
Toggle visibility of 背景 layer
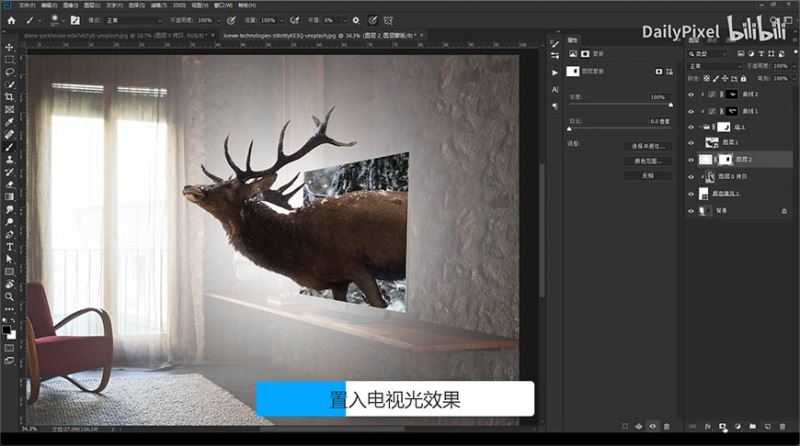691,210
